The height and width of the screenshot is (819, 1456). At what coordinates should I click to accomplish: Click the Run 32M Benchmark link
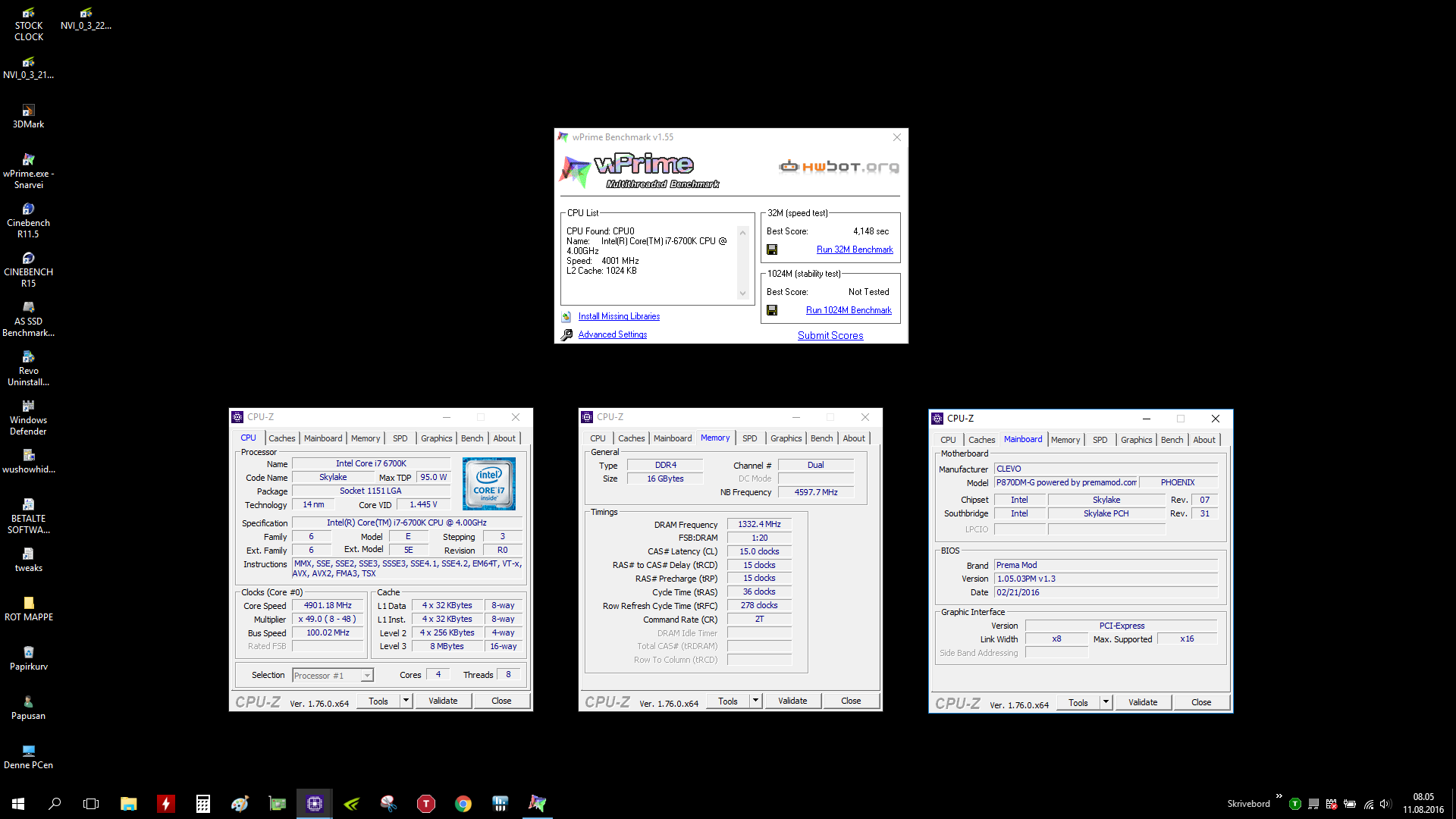tap(854, 249)
